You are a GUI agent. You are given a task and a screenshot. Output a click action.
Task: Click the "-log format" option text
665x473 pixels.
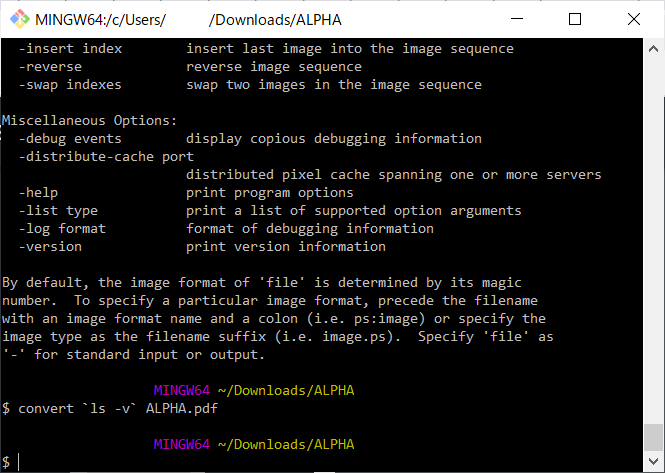coord(62,228)
